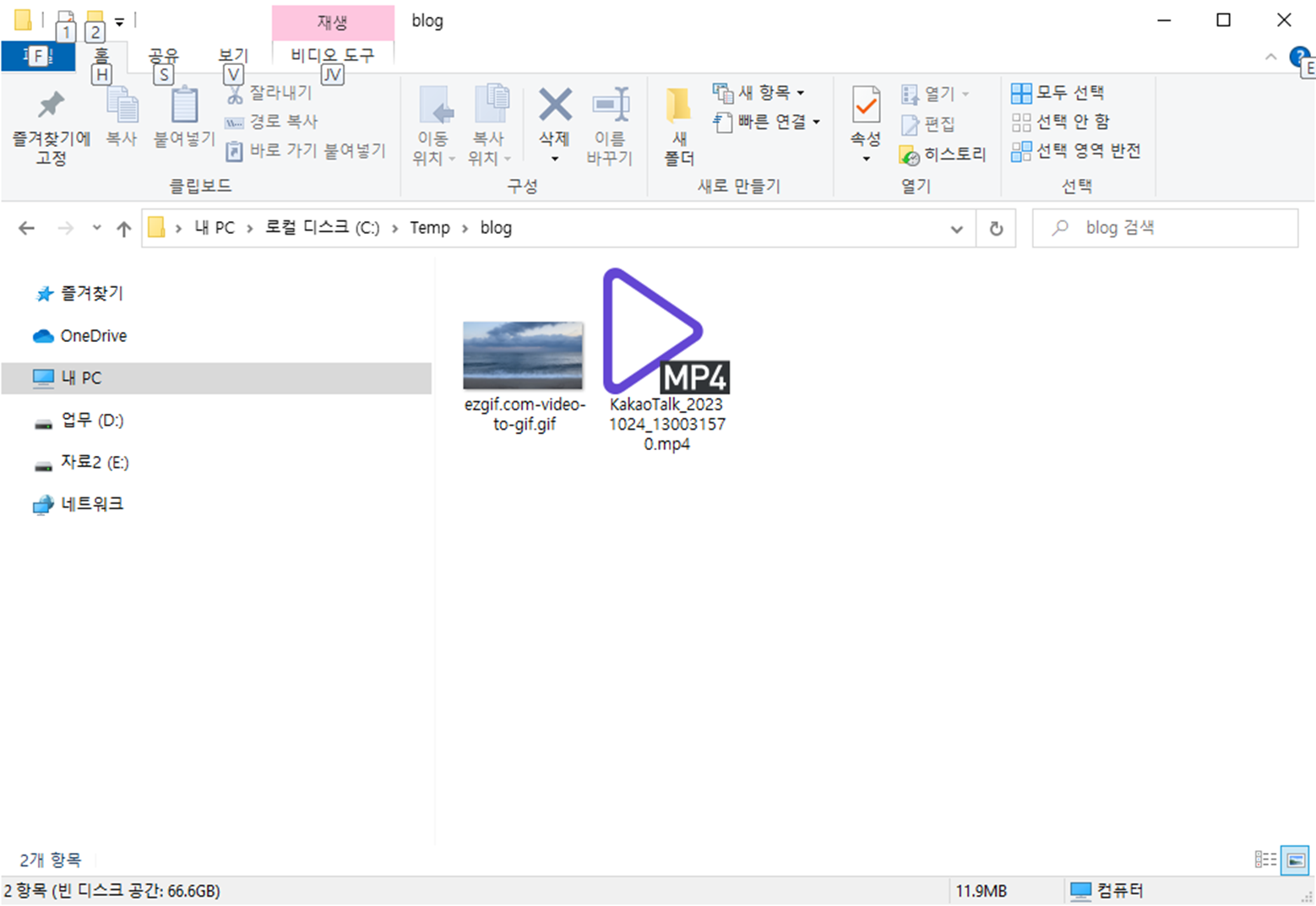Open 히스토리 (History)
This screenshot has width=1316, height=906.
943,155
